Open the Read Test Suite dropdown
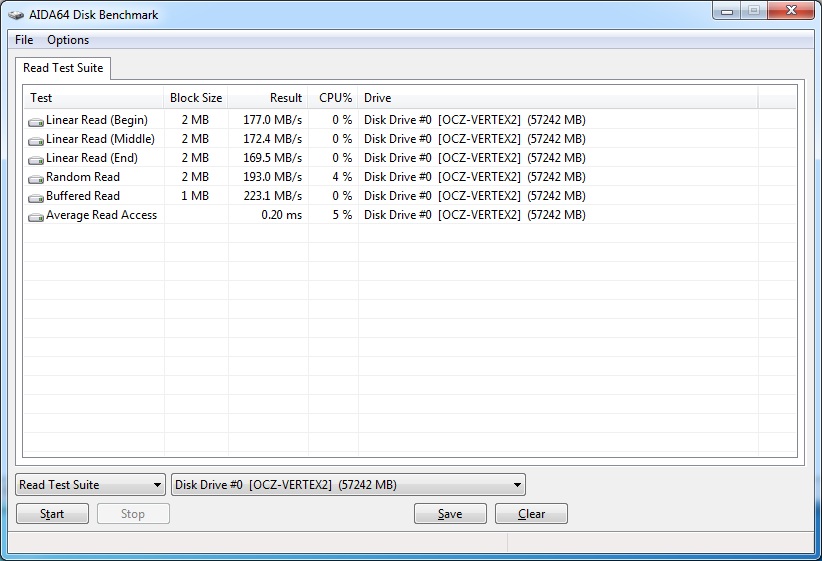822x561 pixels. pos(90,485)
